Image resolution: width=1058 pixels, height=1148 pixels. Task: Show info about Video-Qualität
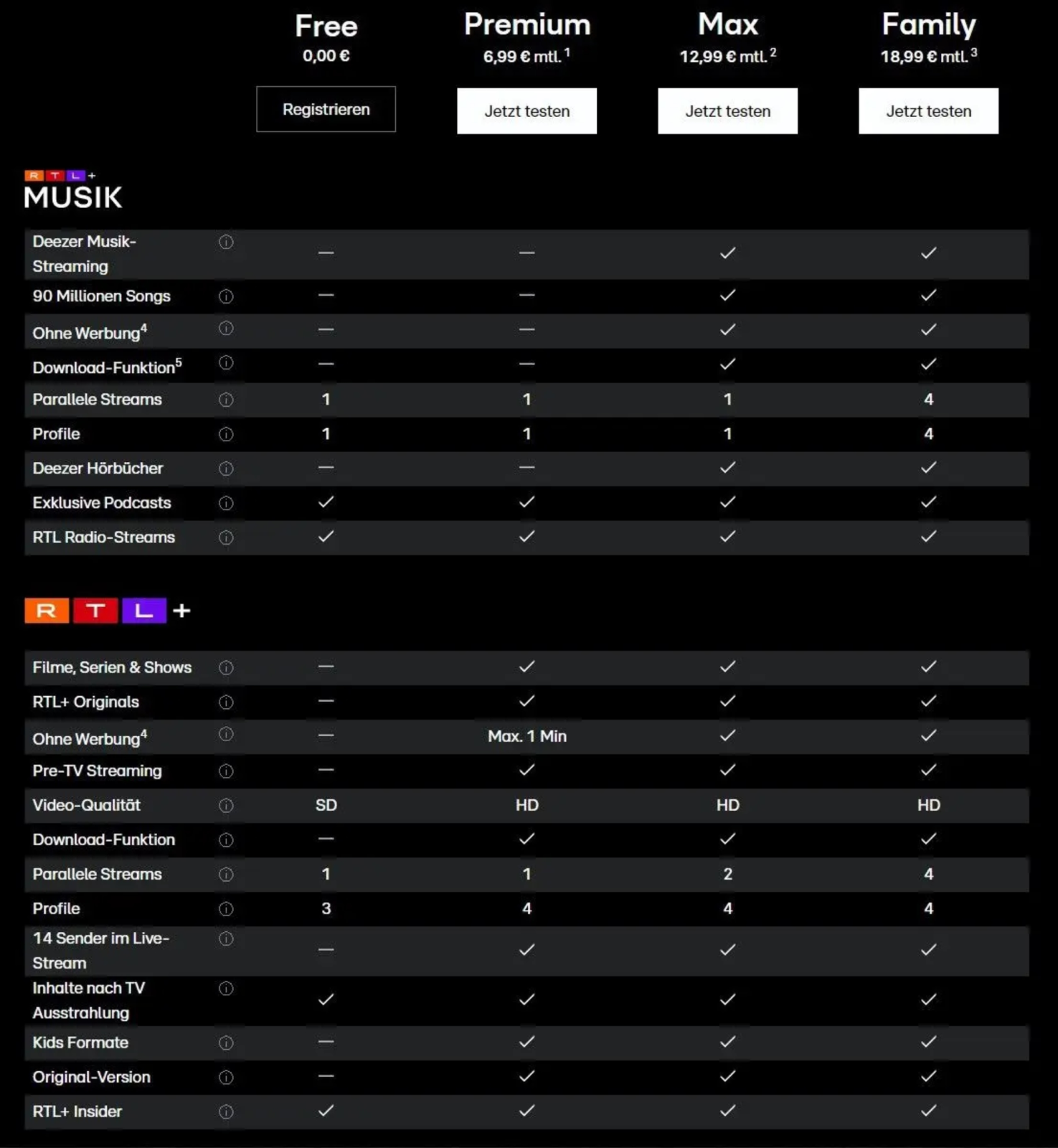[x=226, y=806]
